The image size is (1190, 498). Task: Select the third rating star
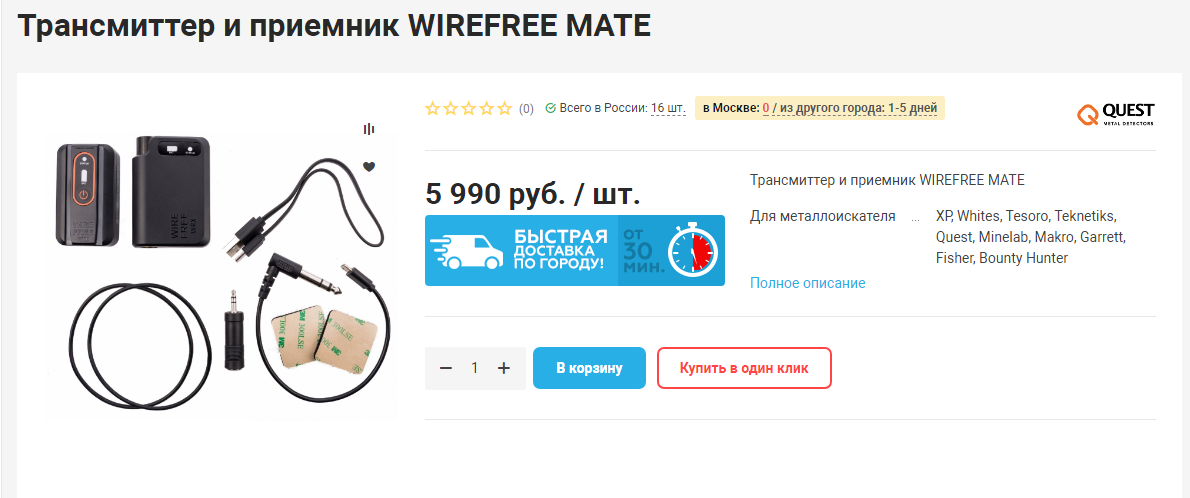(x=469, y=109)
